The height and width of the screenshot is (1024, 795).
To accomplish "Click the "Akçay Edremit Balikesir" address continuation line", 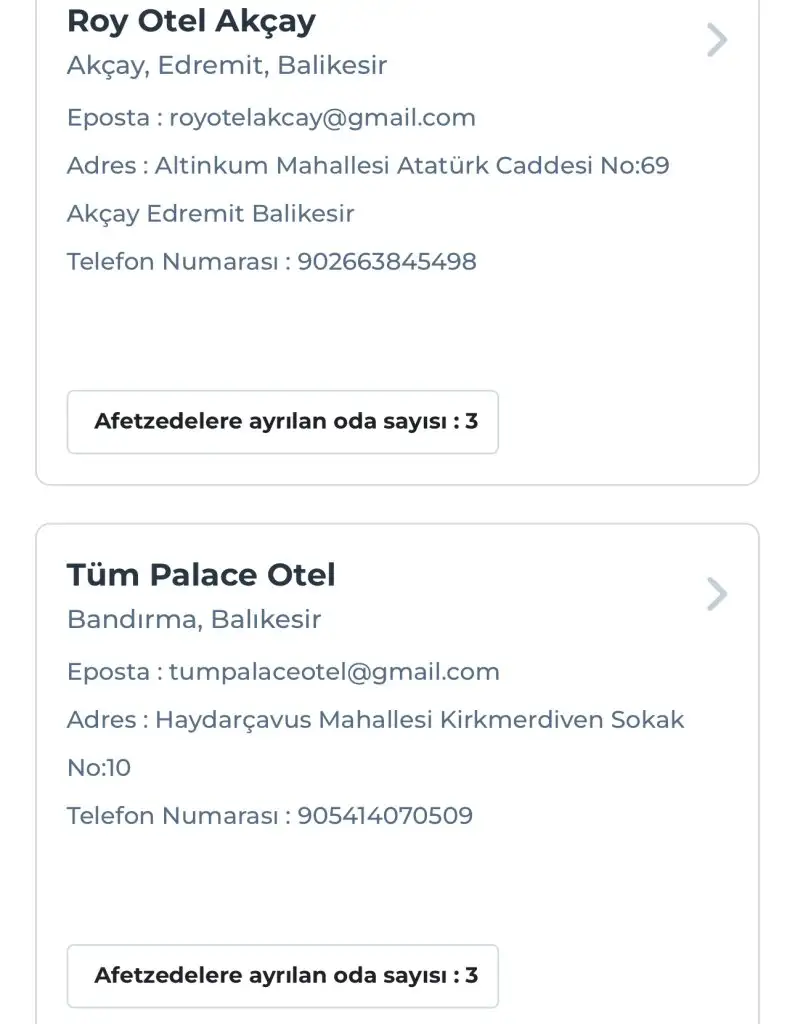I will [x=210, y=214].
